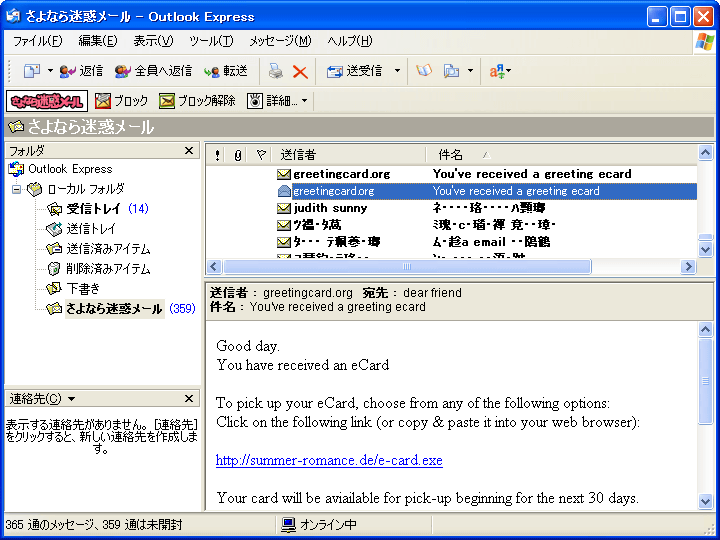720x540 pixels.
Task: Select さよなら迷惑メール folder in tree
Action: point(114,309)
